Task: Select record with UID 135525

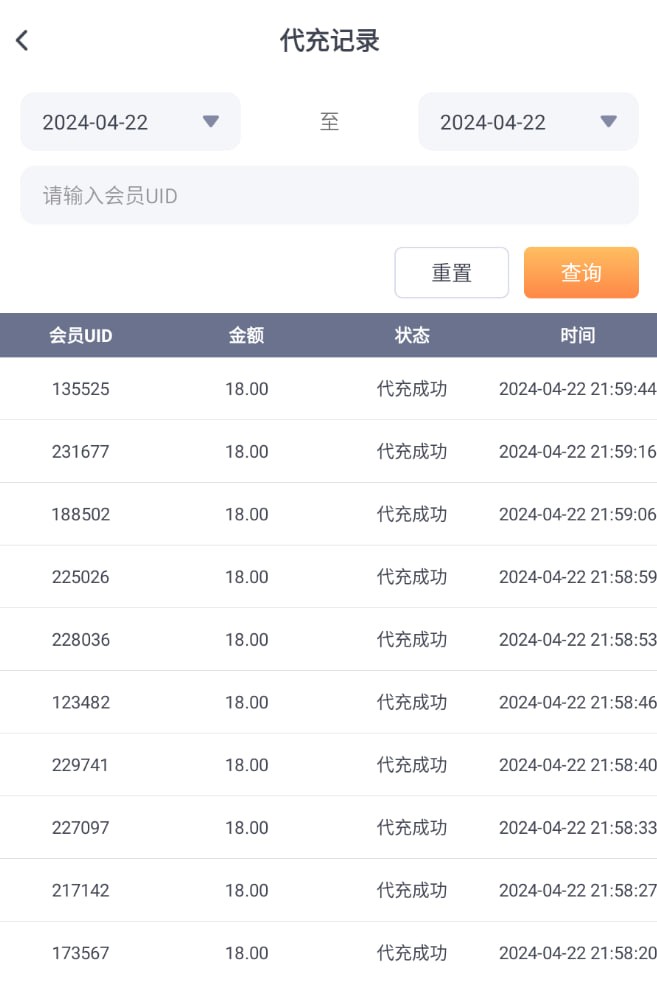Action: pyautogui.click(x=81, y=389)
